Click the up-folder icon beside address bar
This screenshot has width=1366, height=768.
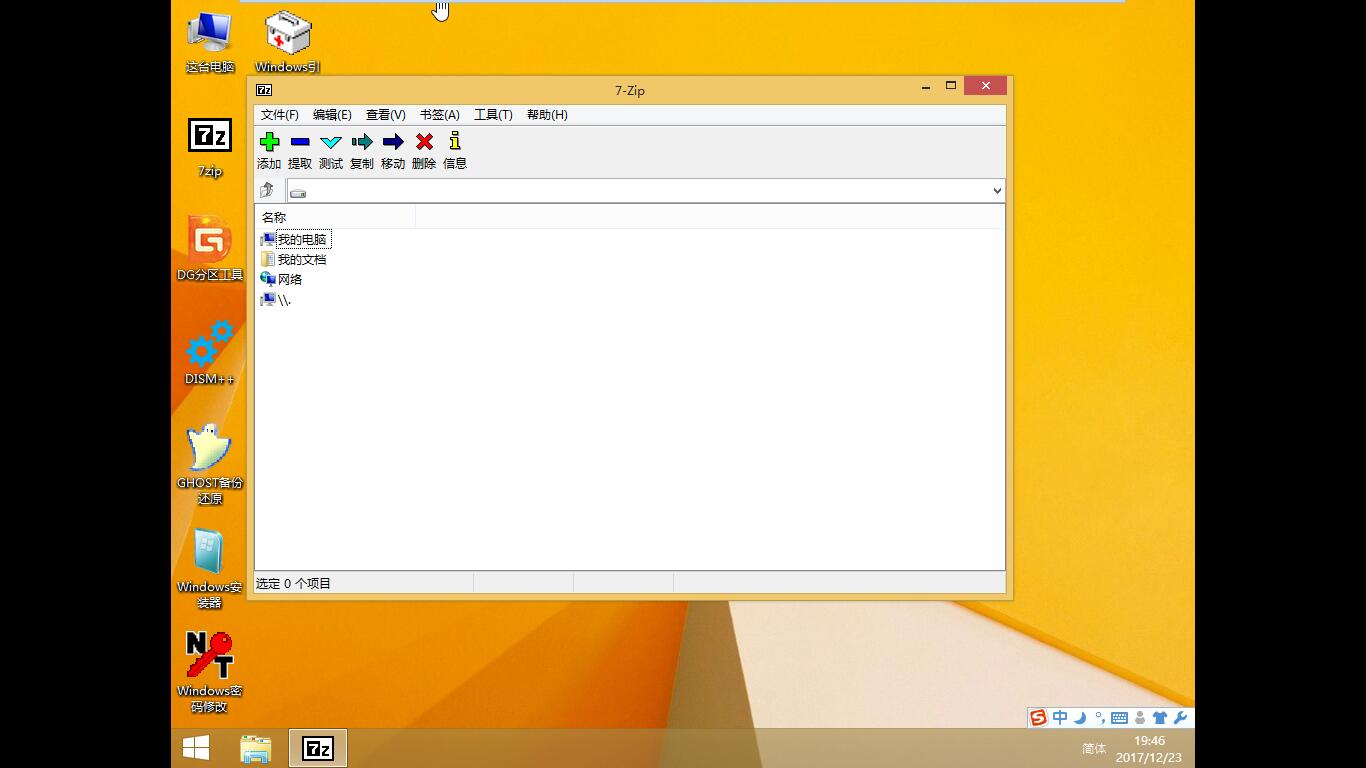[267, 190]
